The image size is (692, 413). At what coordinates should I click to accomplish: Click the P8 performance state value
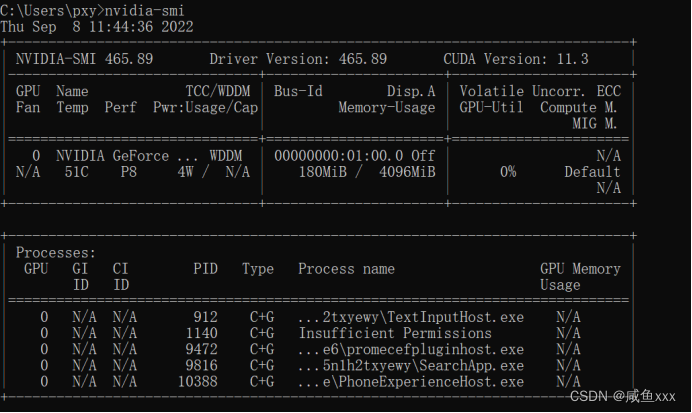(x=128, y=172)
